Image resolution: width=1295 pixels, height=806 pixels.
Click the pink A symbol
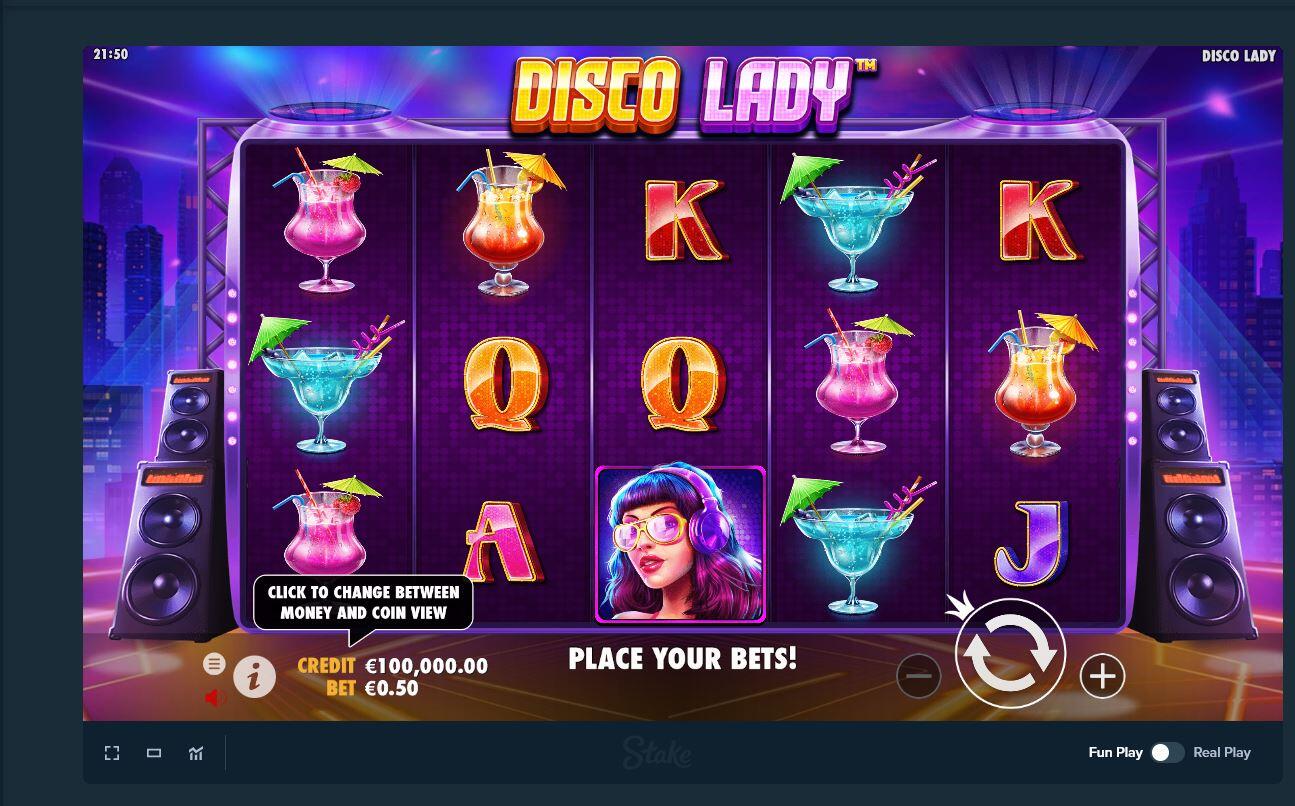click(502, 543)
